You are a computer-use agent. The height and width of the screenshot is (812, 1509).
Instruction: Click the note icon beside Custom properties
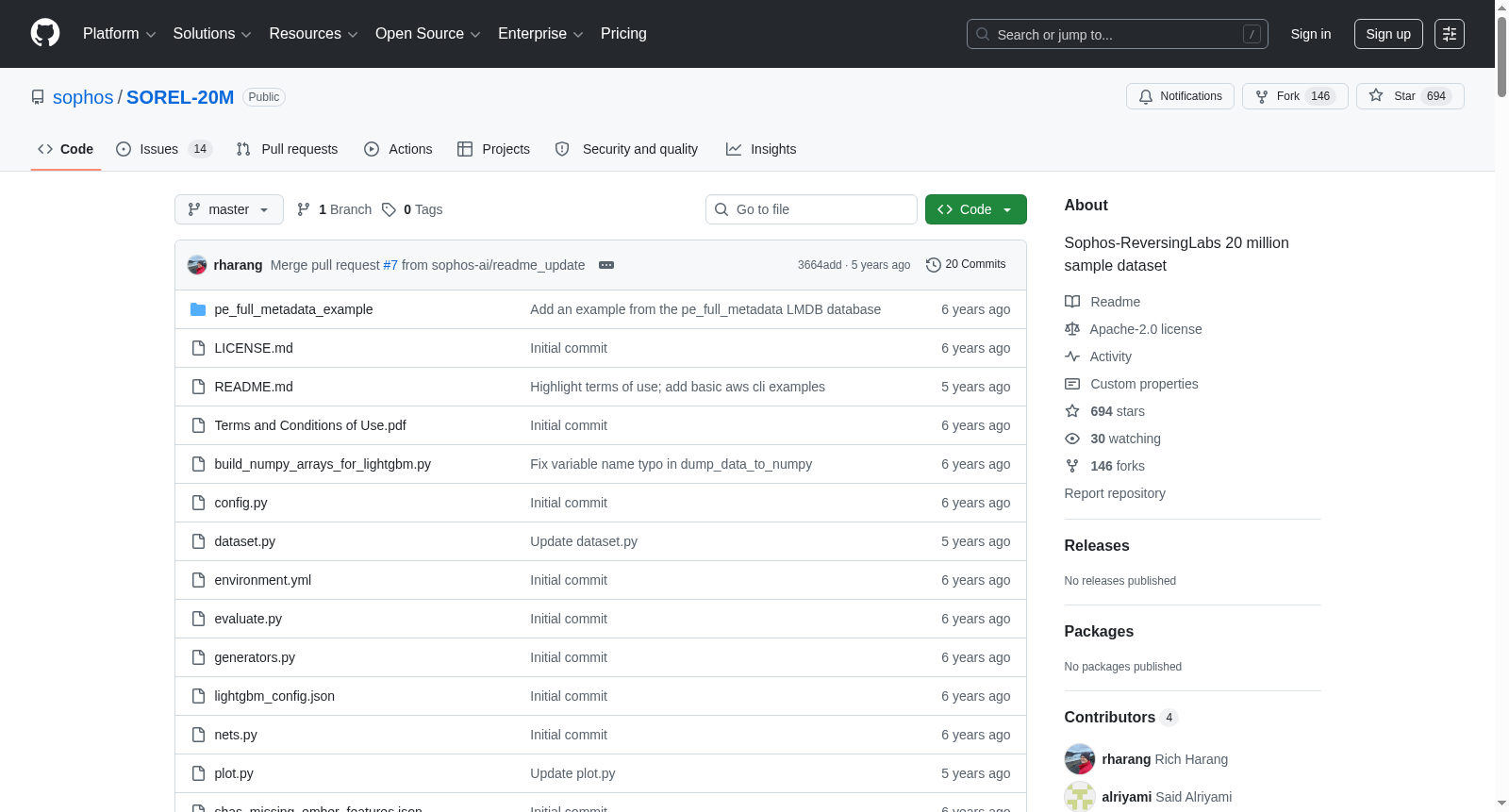coord(1072,384)
